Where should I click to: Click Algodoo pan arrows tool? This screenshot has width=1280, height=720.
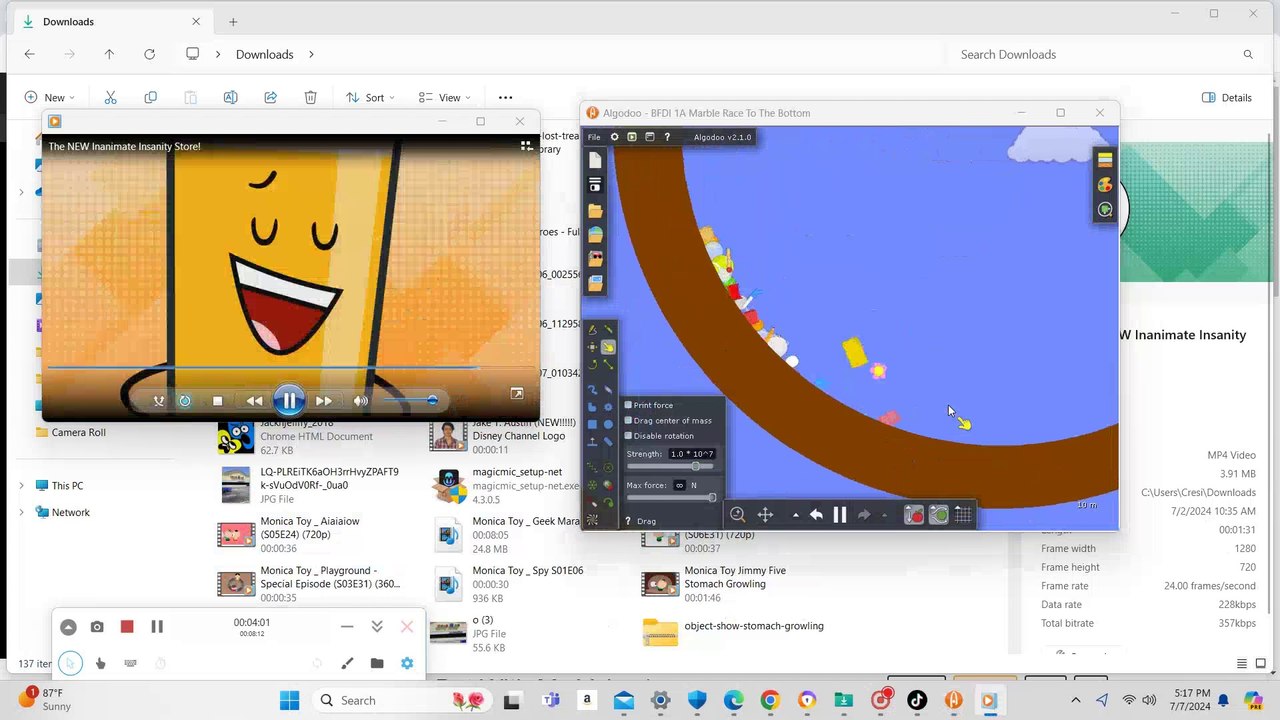(765, 514)
